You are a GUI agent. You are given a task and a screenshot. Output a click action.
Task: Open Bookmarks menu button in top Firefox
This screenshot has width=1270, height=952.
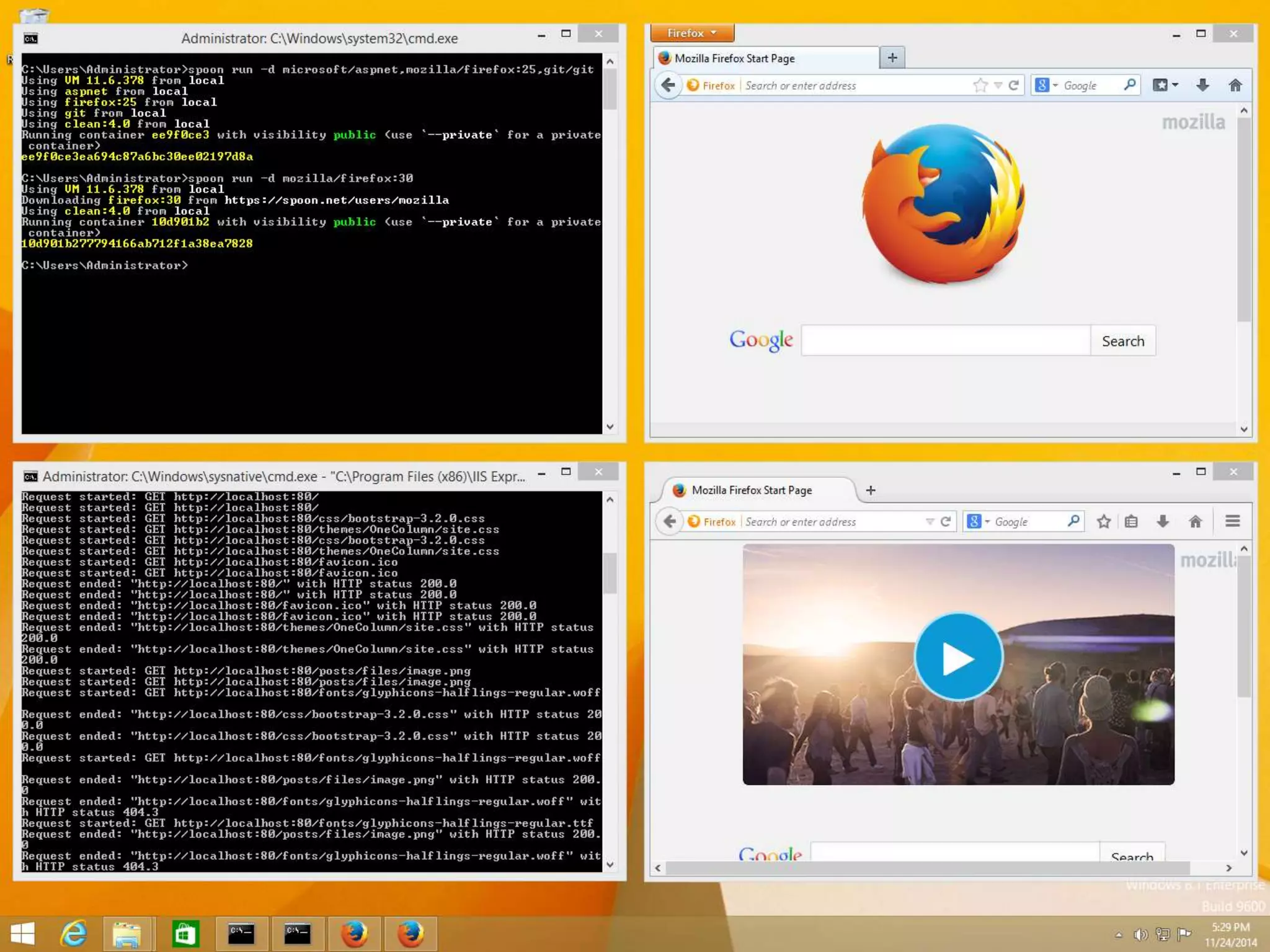tap(1165, 85)
